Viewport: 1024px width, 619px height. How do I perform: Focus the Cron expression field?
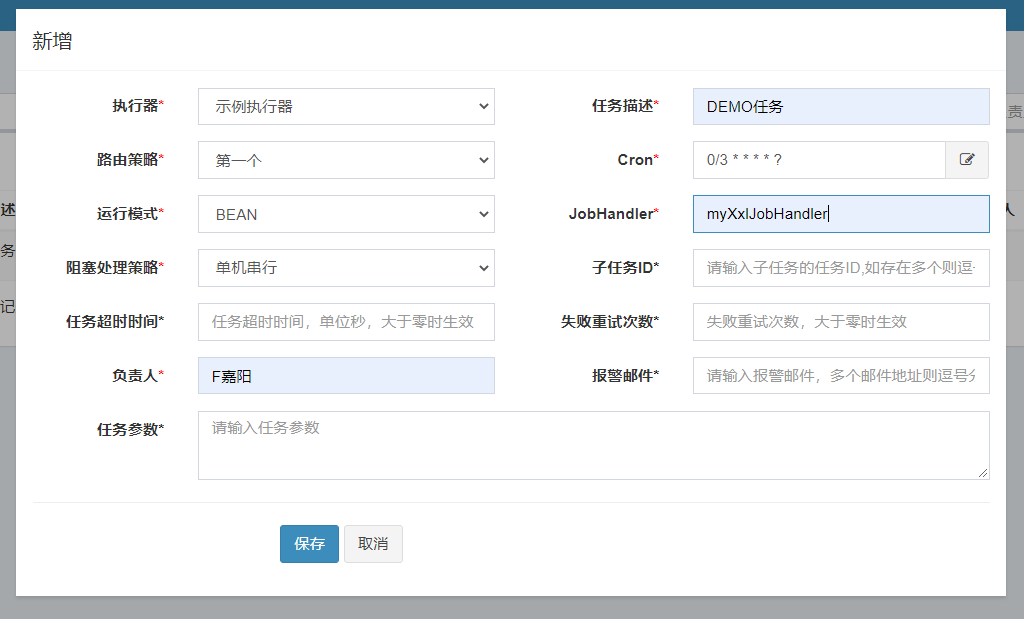[818, 160]
